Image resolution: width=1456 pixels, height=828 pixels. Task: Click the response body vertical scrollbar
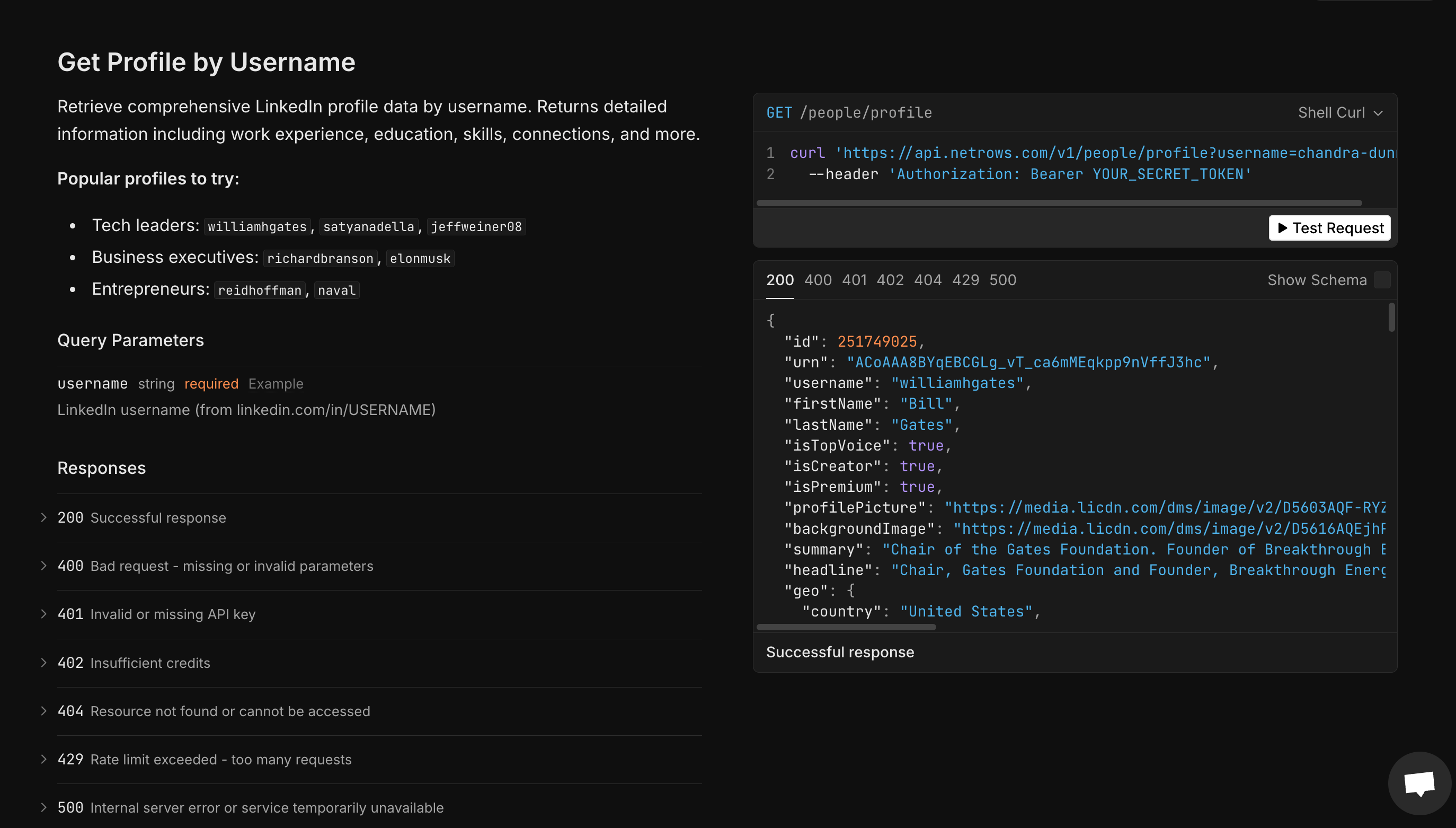point(1391,324)
